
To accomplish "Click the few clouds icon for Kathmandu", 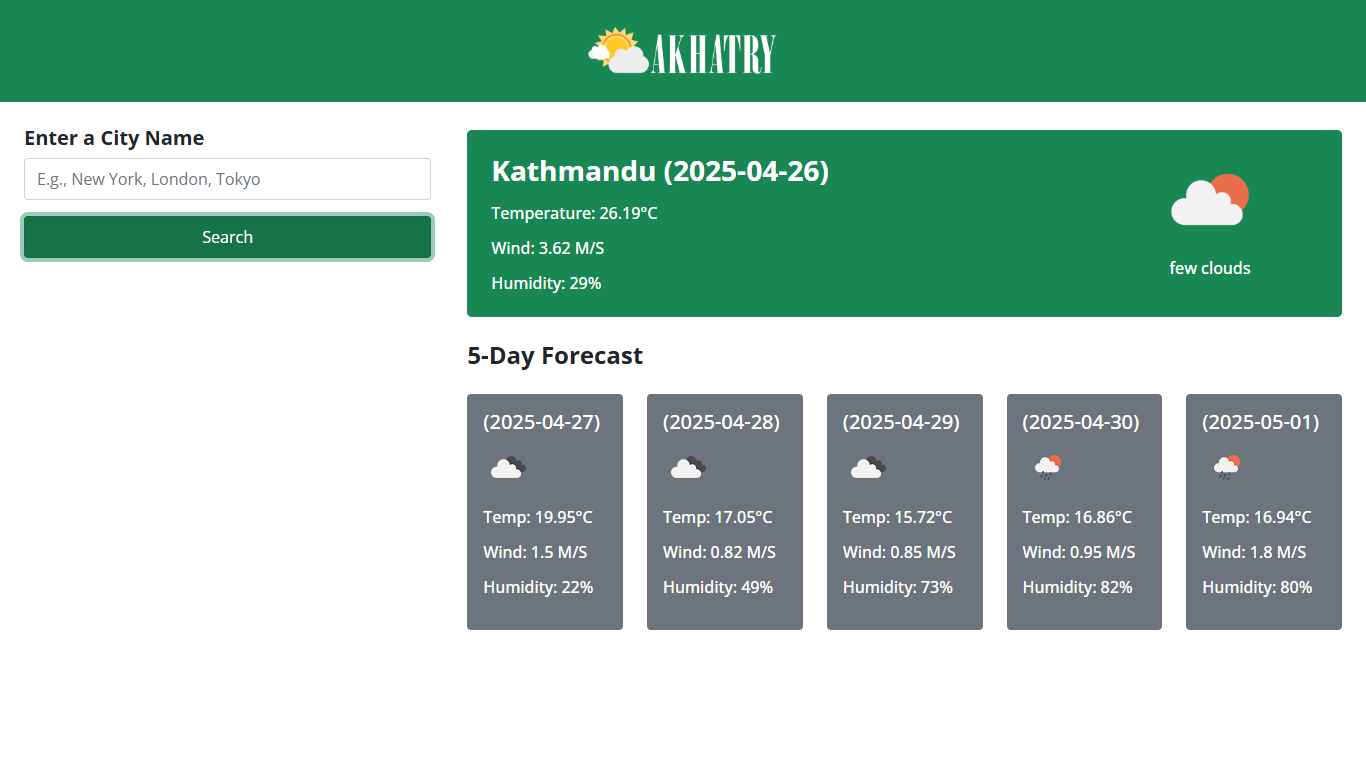I will click(x=1209, y=201).
